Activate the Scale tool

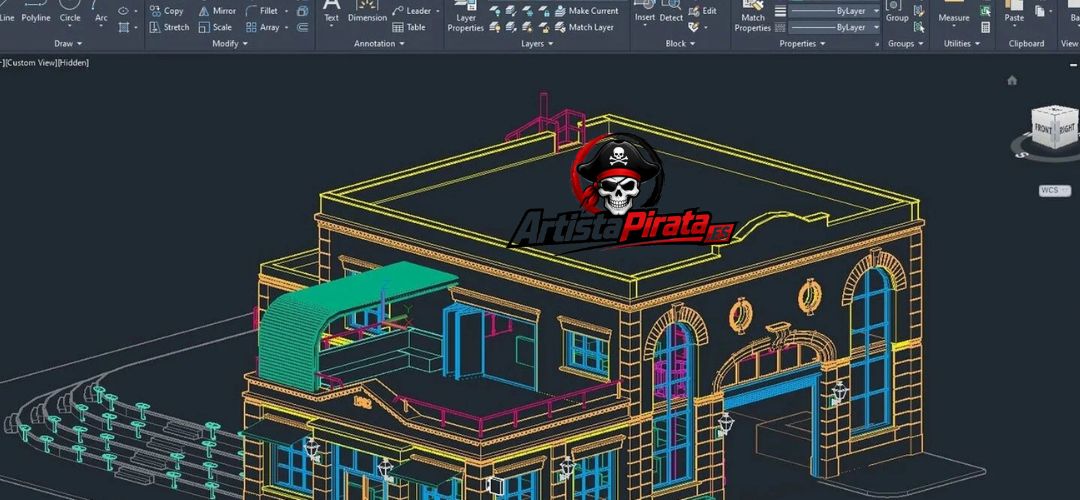pyautogui.click(x=215, y=28)
